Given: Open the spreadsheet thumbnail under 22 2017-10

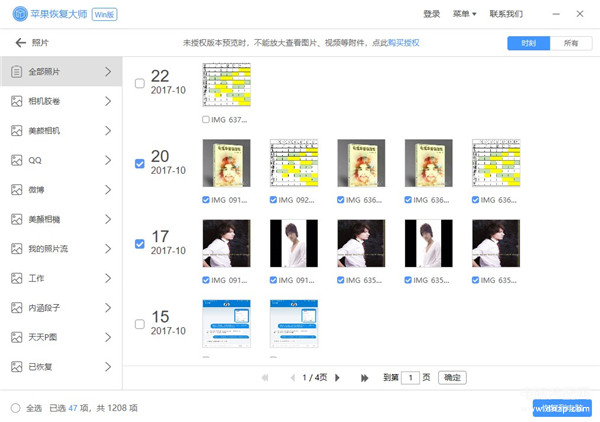Looking at the screenshot, I should point(227,85).
